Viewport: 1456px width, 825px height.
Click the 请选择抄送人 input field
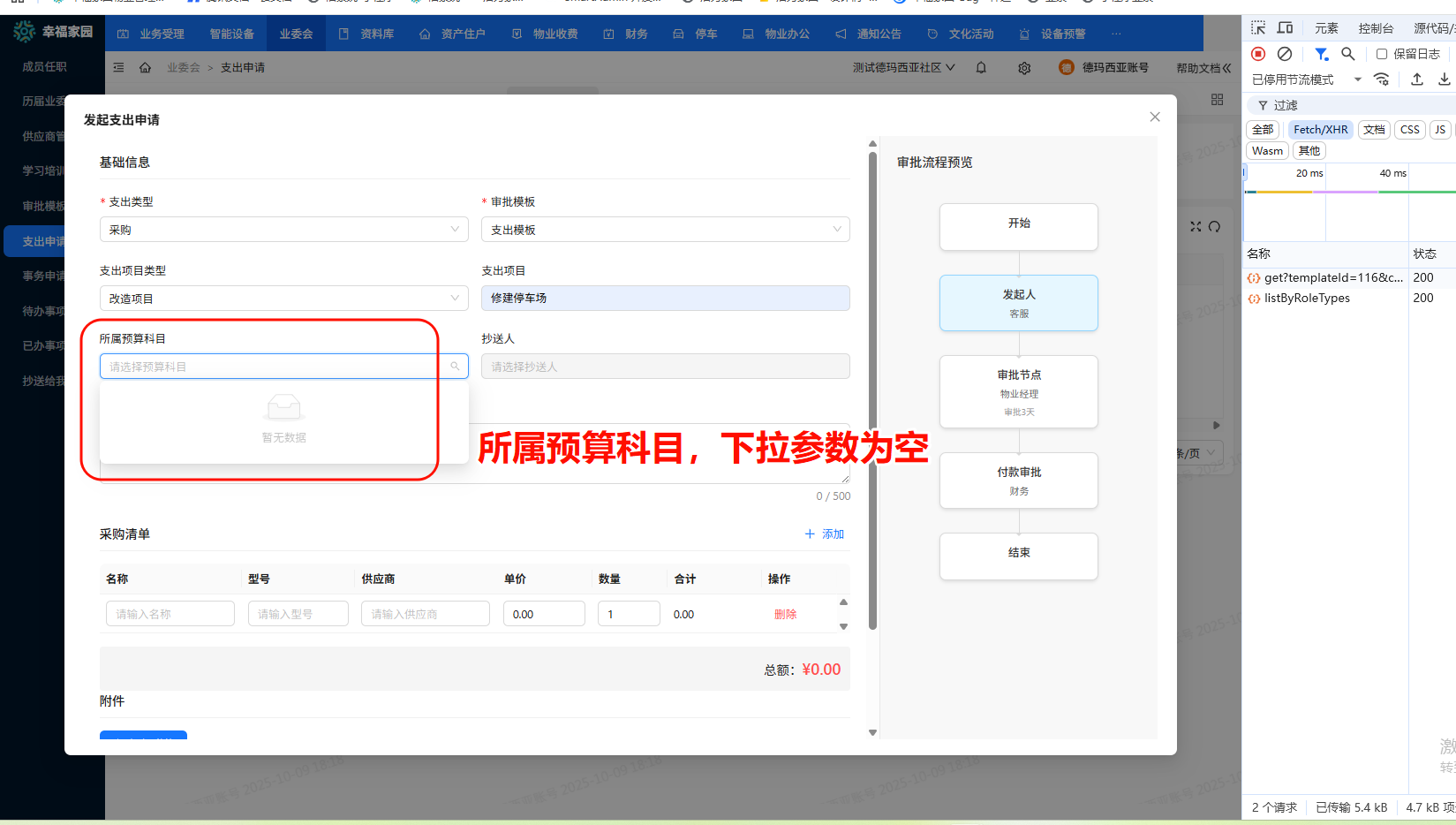click(x=665, y=366)
